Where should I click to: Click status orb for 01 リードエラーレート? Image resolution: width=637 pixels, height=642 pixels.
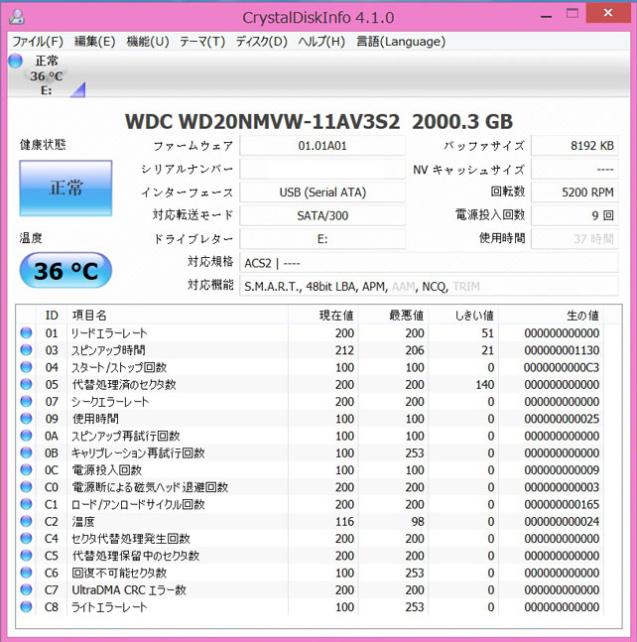[26, 333]
